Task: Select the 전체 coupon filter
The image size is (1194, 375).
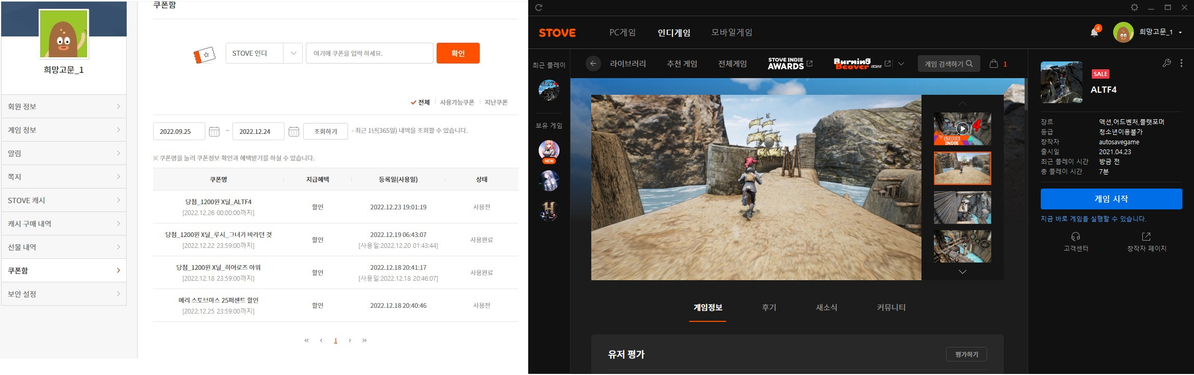Action: [420, 101]
